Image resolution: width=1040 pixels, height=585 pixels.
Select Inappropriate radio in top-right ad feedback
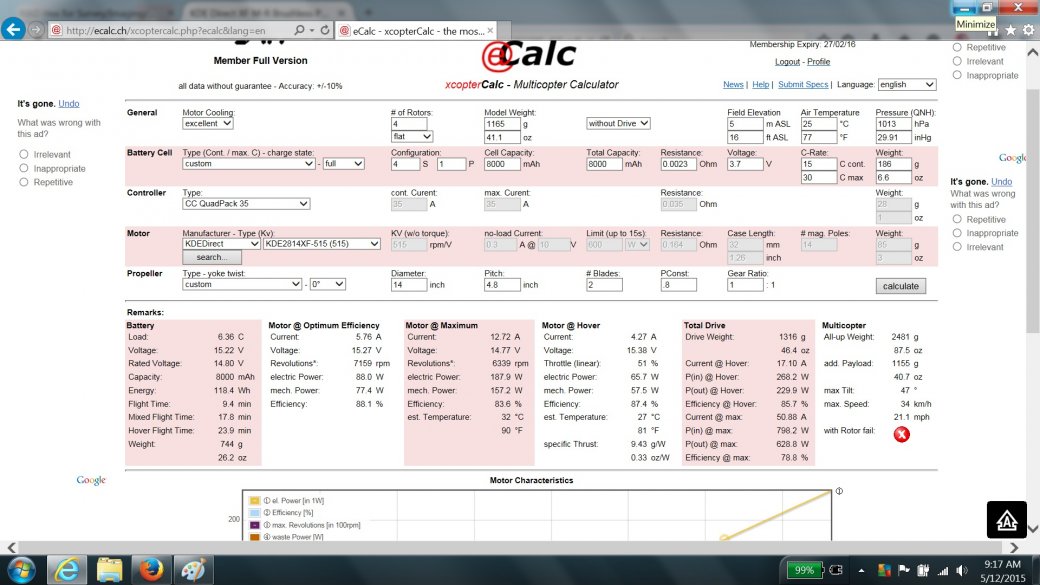957,75
